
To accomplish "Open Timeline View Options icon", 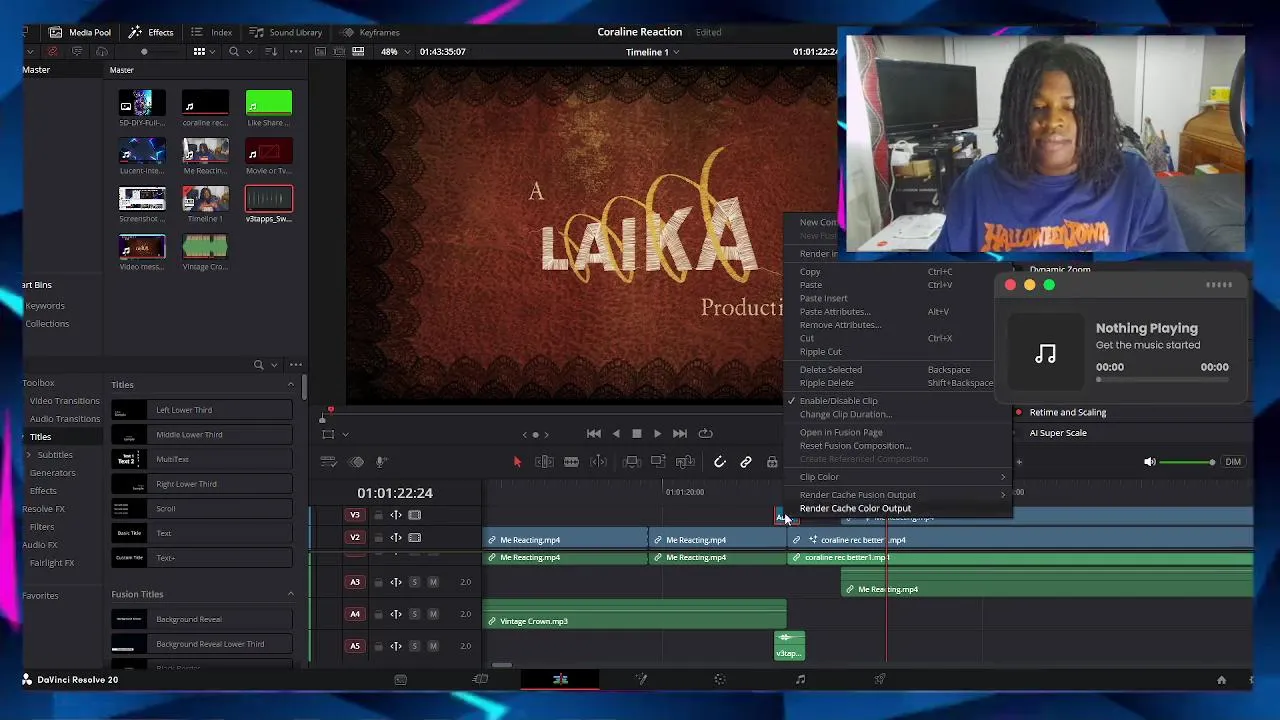I will pos(328,462).
